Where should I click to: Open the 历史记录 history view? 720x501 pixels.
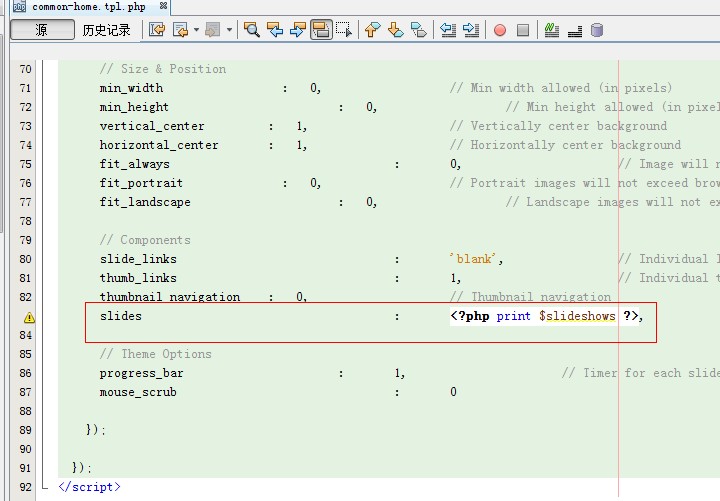(107, 30)
